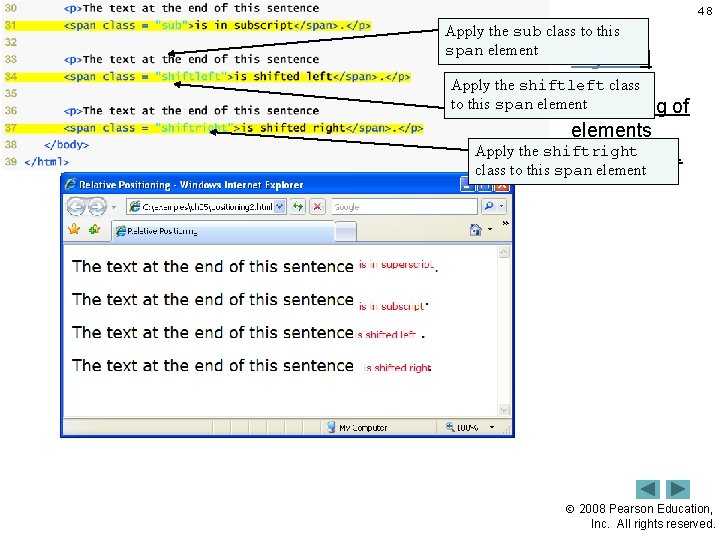Open the search options dropdown arrow
The width and height of the screenshot is (720, 540).
[501, 207]
